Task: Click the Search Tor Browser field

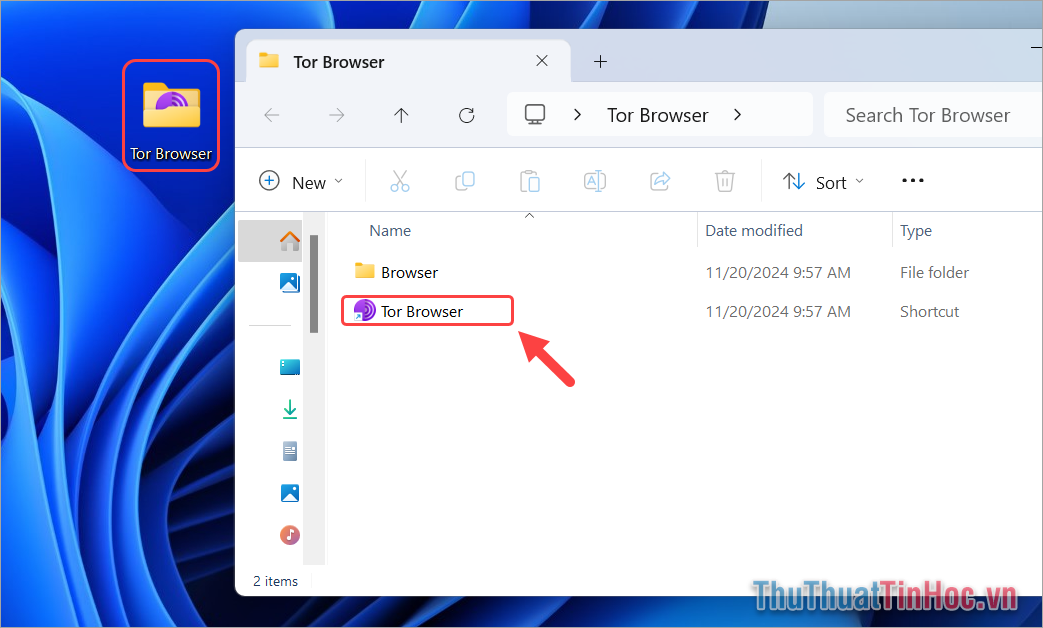Action: pos(933,115)
